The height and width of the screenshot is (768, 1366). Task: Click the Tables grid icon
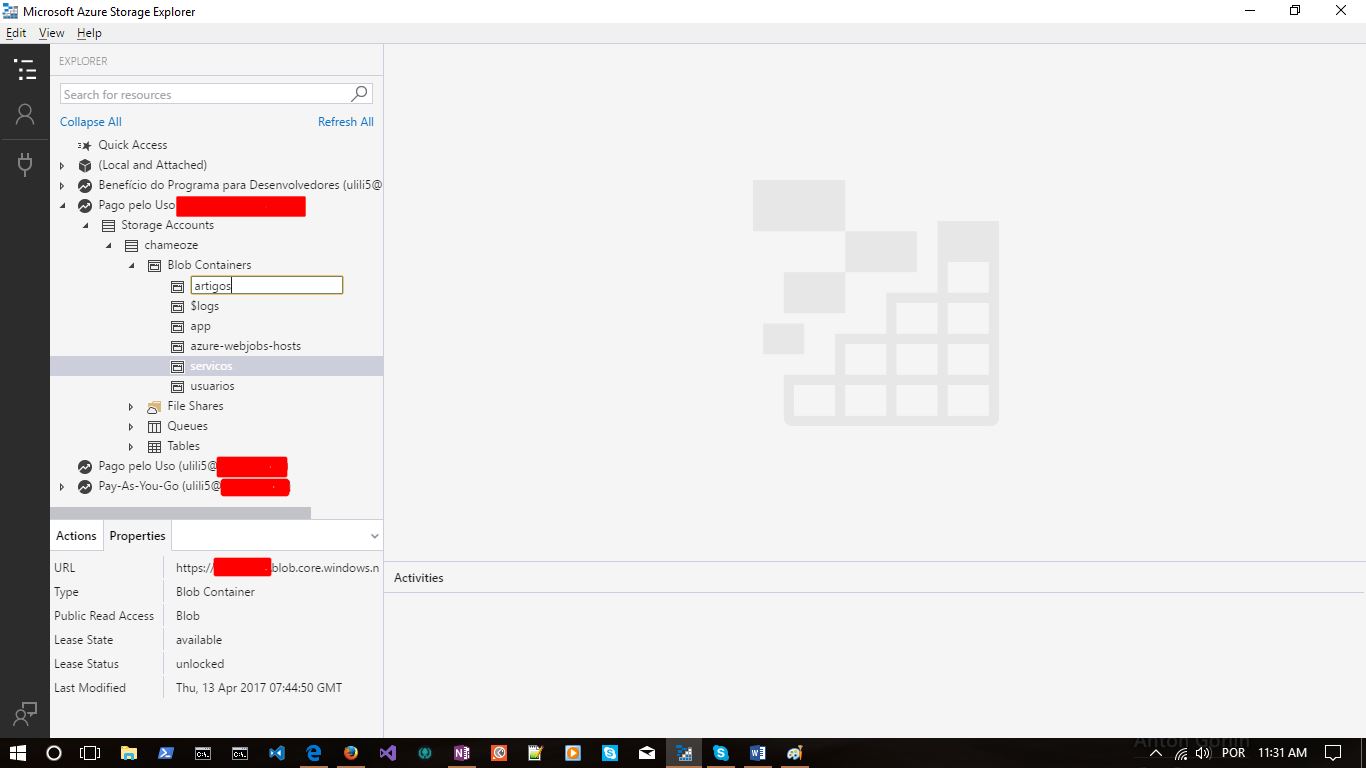(154, 446)
